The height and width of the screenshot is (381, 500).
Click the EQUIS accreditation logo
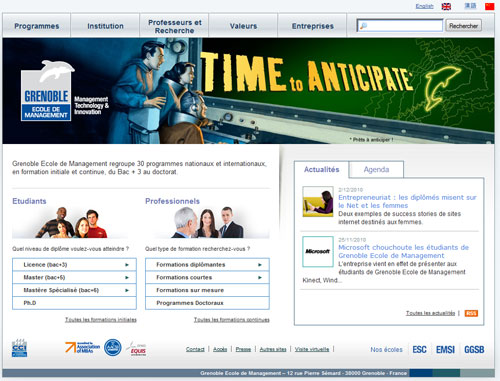137,349
